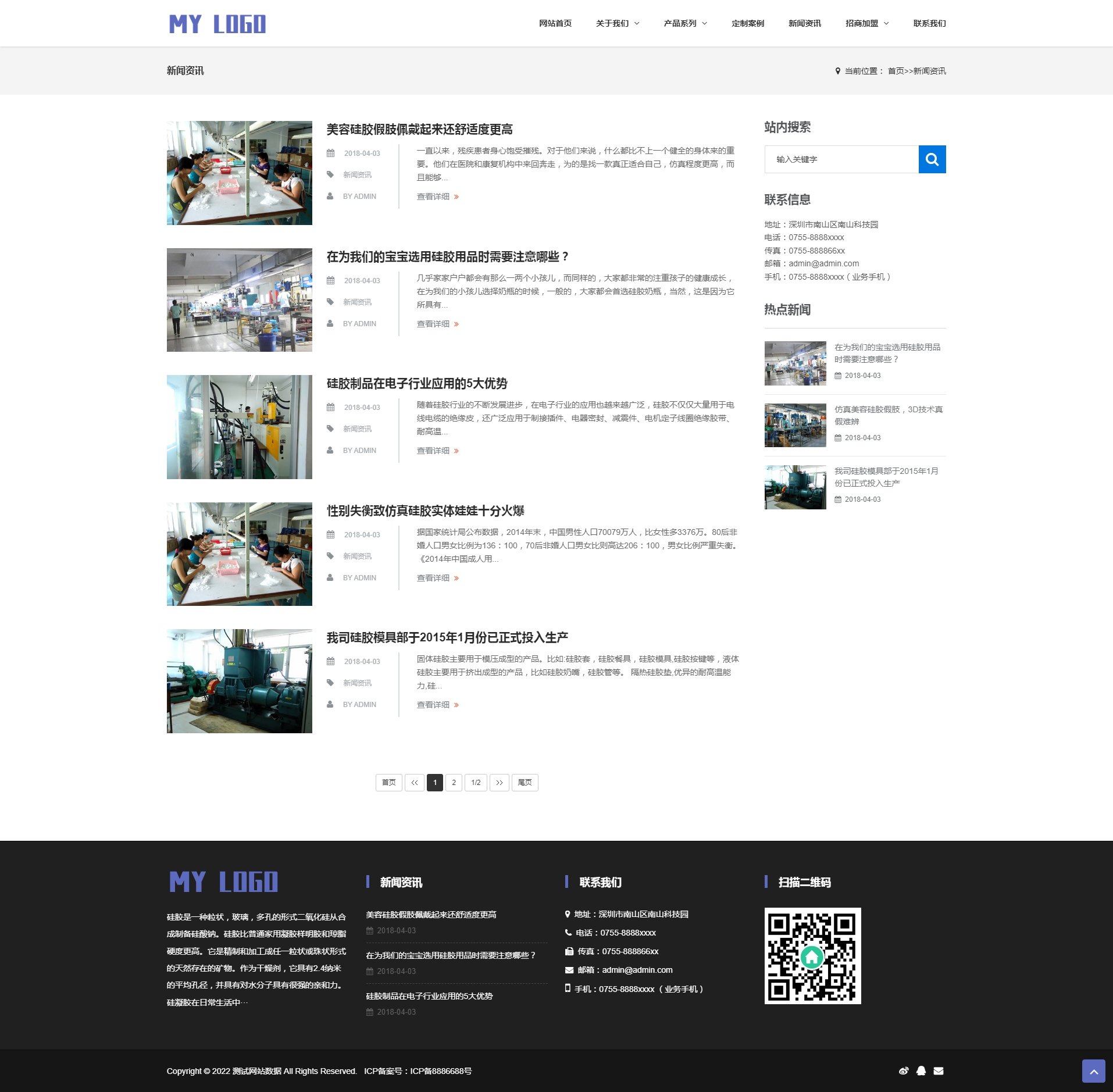
Task: Expand the 产品系列 dropdown menu
Action: pos(685,23)
